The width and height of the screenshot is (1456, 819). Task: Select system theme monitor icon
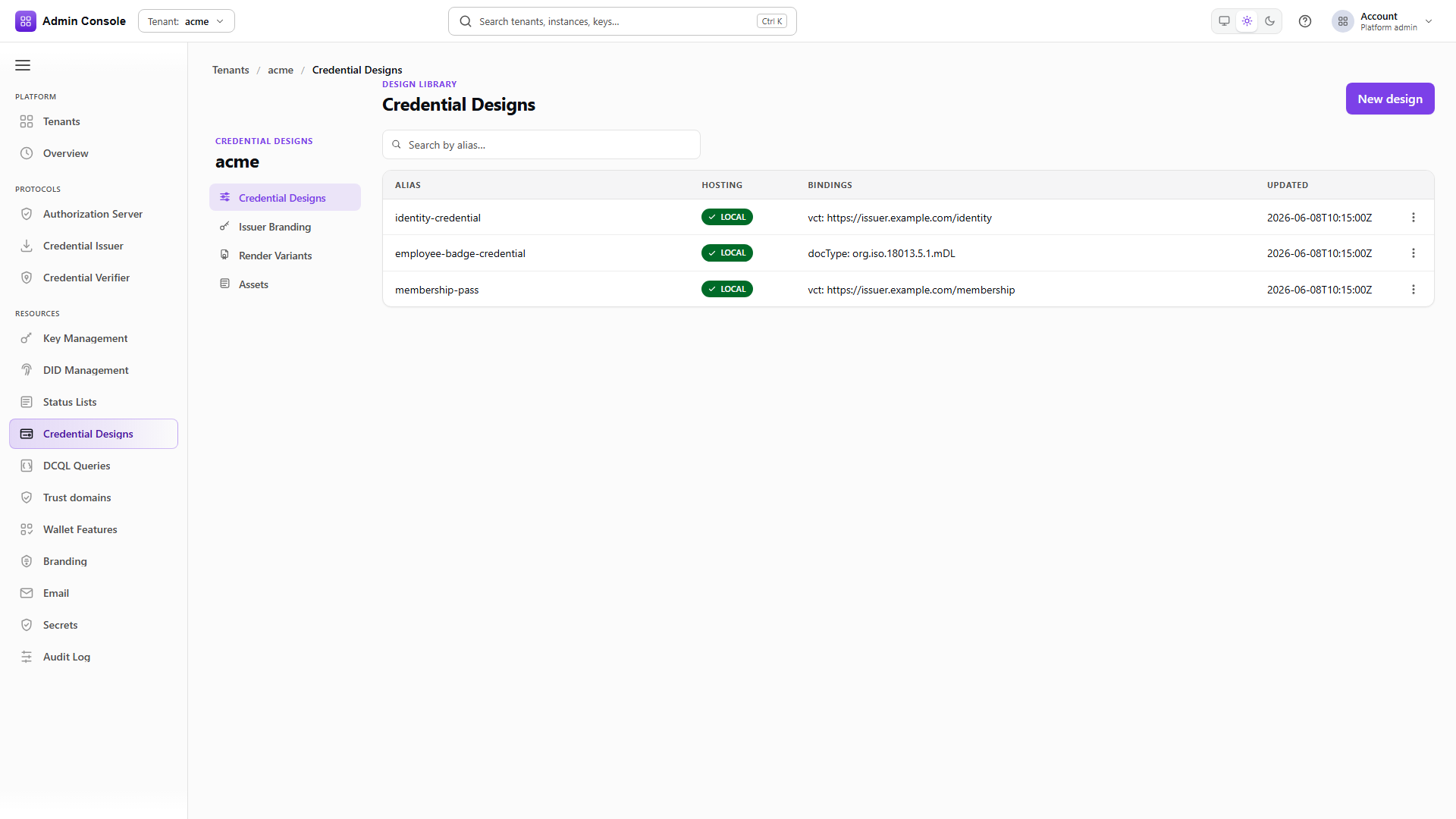(x=1224, y=21)
